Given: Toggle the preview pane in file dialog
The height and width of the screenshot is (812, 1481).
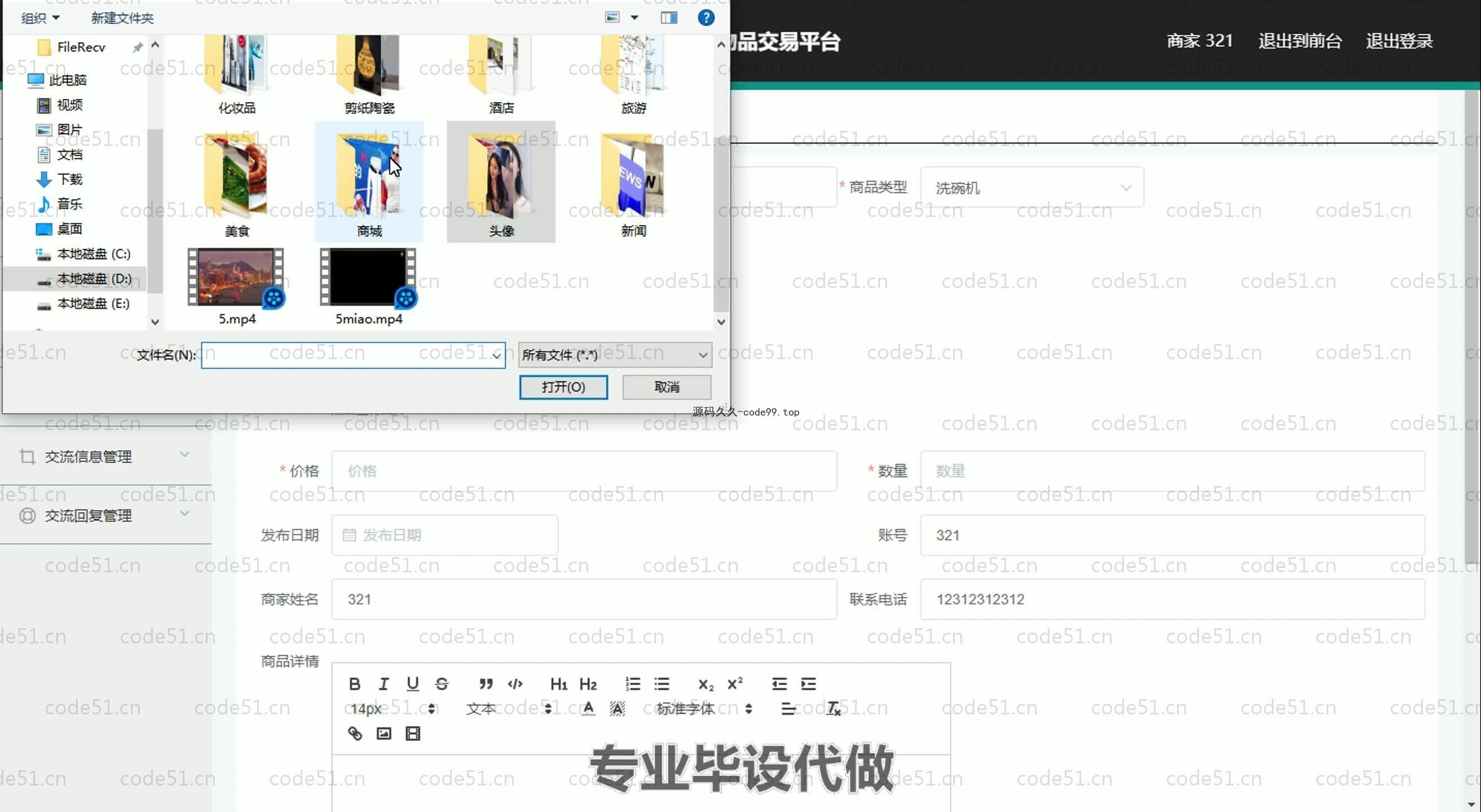Looking at the screenshot, I should pos(669,18).
